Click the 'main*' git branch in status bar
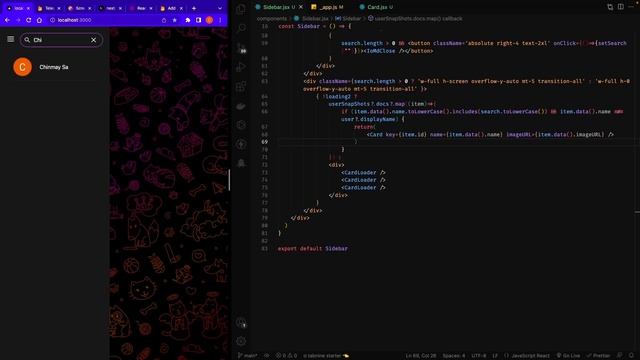This screenshot has width=640, height=360. 248,356
